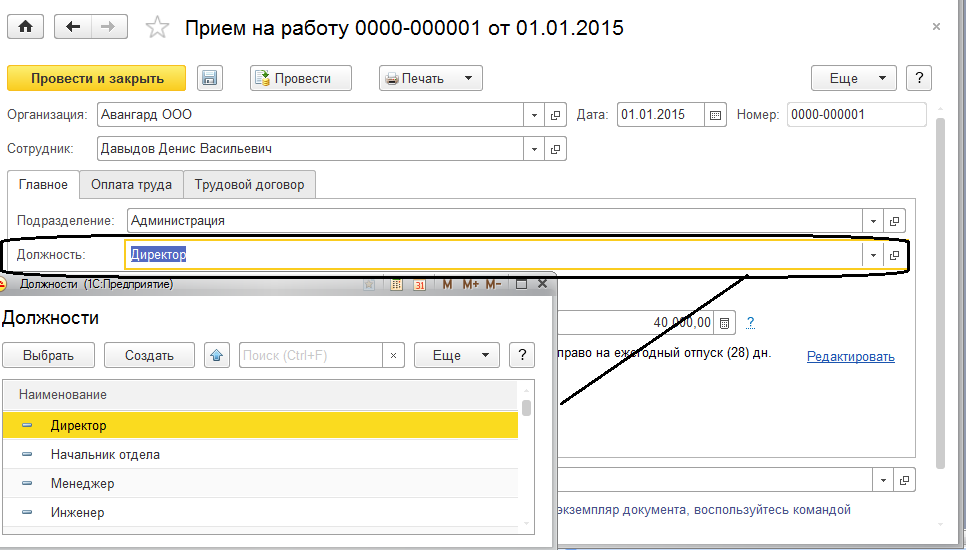Open calendar picker for Дата field
966x550 pixels.
(715, 115)
